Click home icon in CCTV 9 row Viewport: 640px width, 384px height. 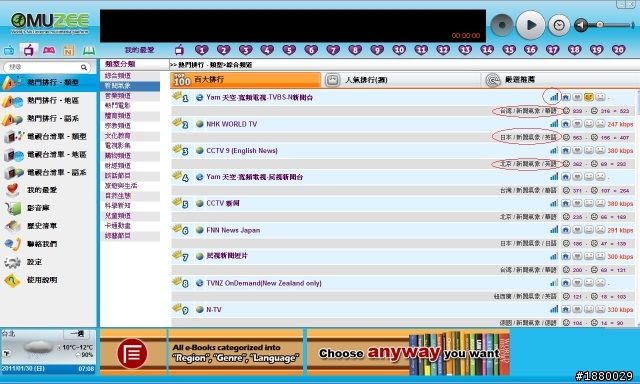(566, 150)
